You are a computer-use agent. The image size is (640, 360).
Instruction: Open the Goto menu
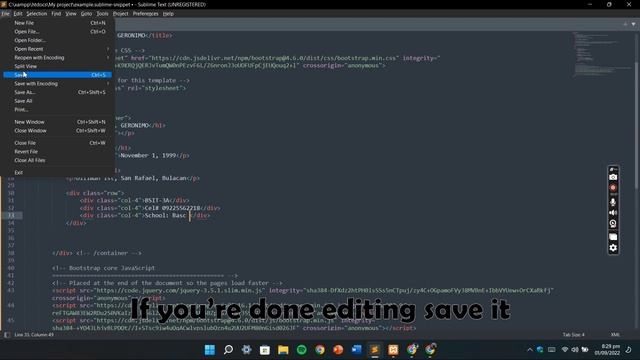(x=86, y=13)
